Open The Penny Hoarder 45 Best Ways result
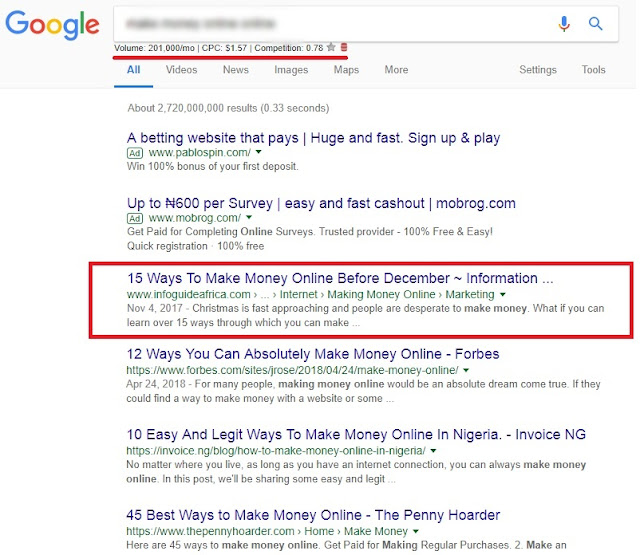Image resolution: width=640 pixels, height=555 pixels. pyautogui.click(x=313, y=515)
